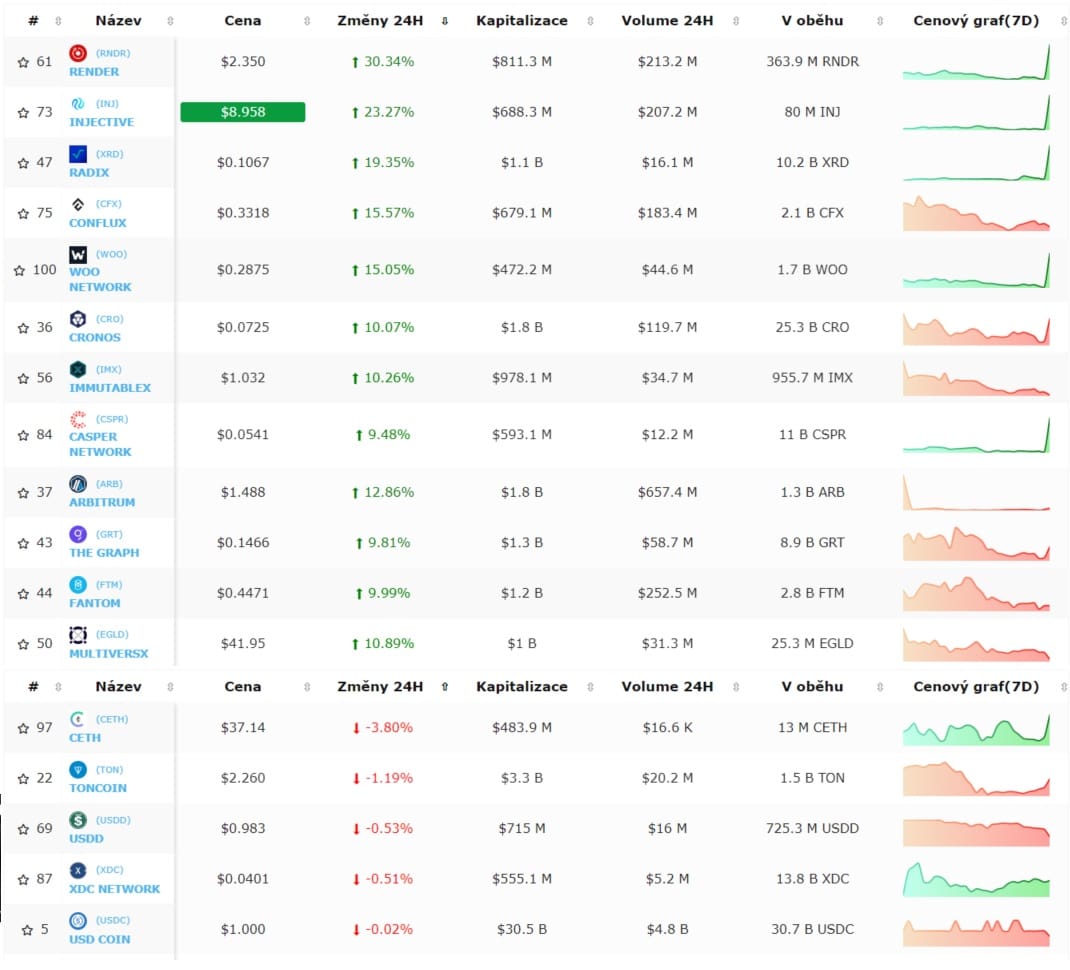This screenshot has width=1070, height=970.
Task: Select the Fantom coin logo
Action: (78, 584)
